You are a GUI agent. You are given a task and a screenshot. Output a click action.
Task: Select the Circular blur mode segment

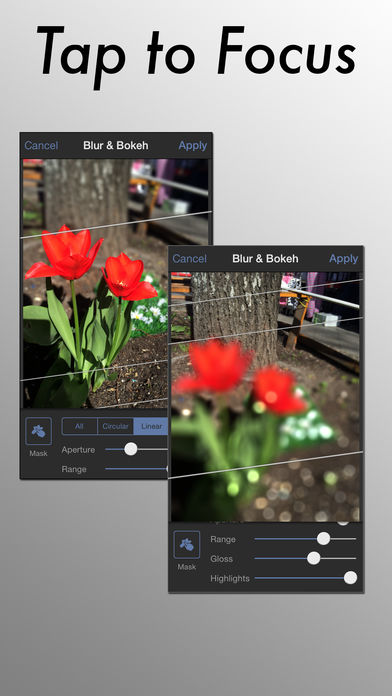(115, 426)
